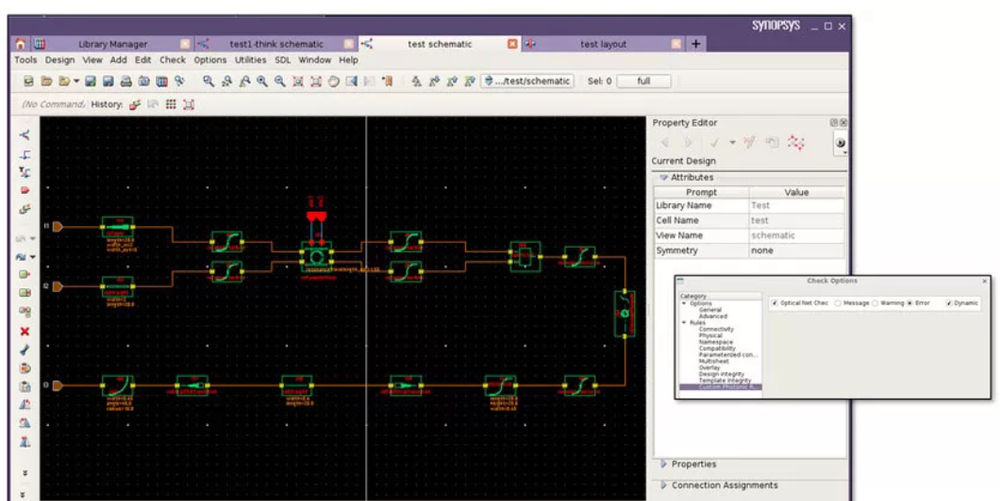Click the first magnifier zoom icon
The height and width of the screenshot is (501, 1000).
click(x=209, y=82)
